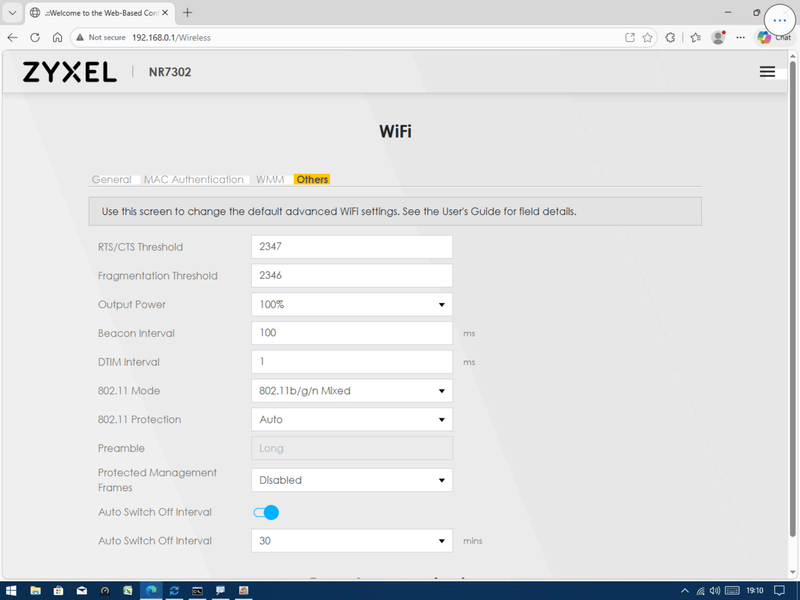Open Copilot Chat sidebar
The image size is (800, 600).
(773, 37)
